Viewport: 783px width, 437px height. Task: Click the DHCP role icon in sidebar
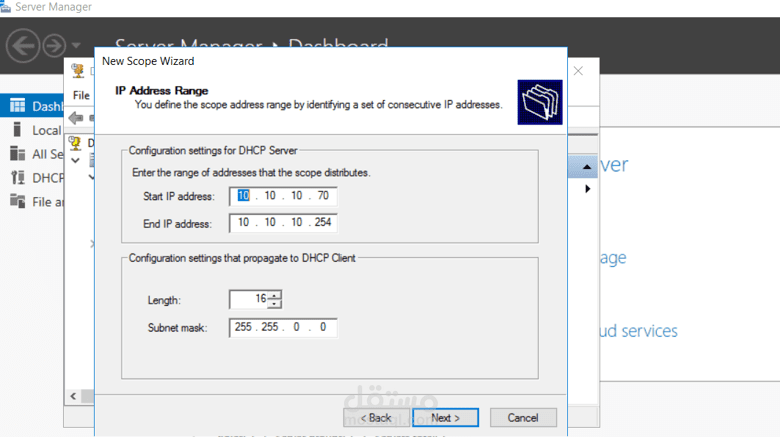pyautogui.click(x=17, y=177)
